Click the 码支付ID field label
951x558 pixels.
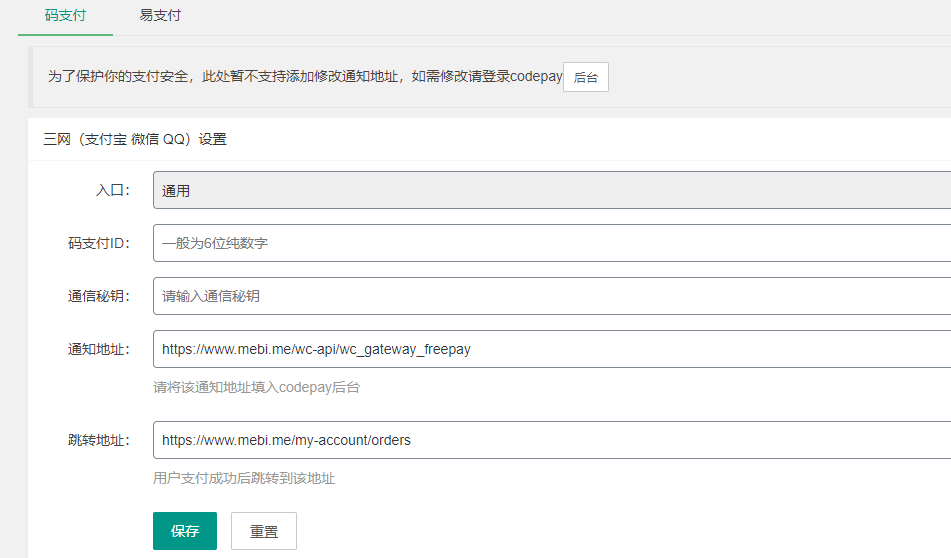point(98,243)
